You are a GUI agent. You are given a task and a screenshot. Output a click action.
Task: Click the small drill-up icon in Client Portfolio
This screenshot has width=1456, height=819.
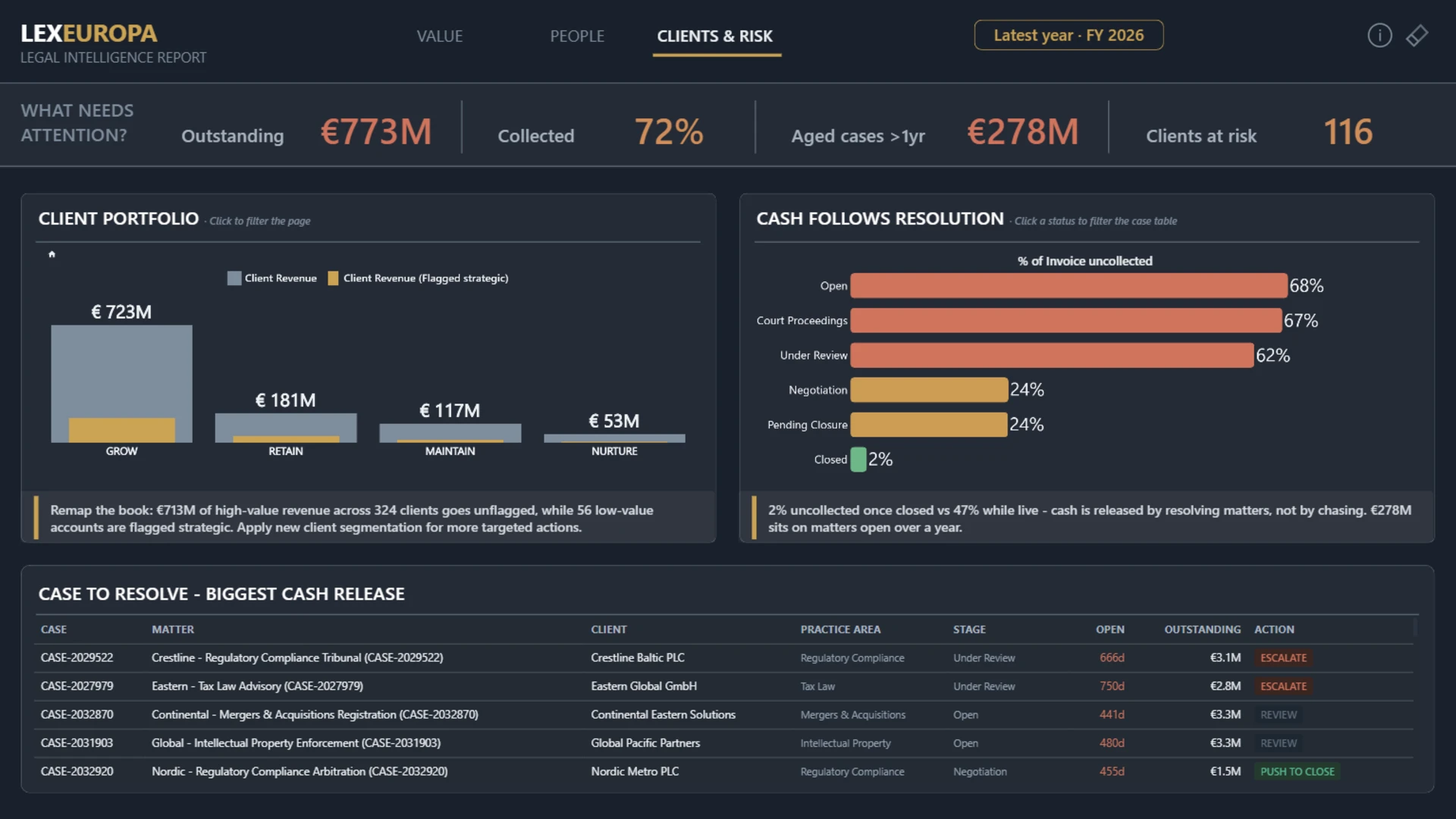click(x=52, y=254)
